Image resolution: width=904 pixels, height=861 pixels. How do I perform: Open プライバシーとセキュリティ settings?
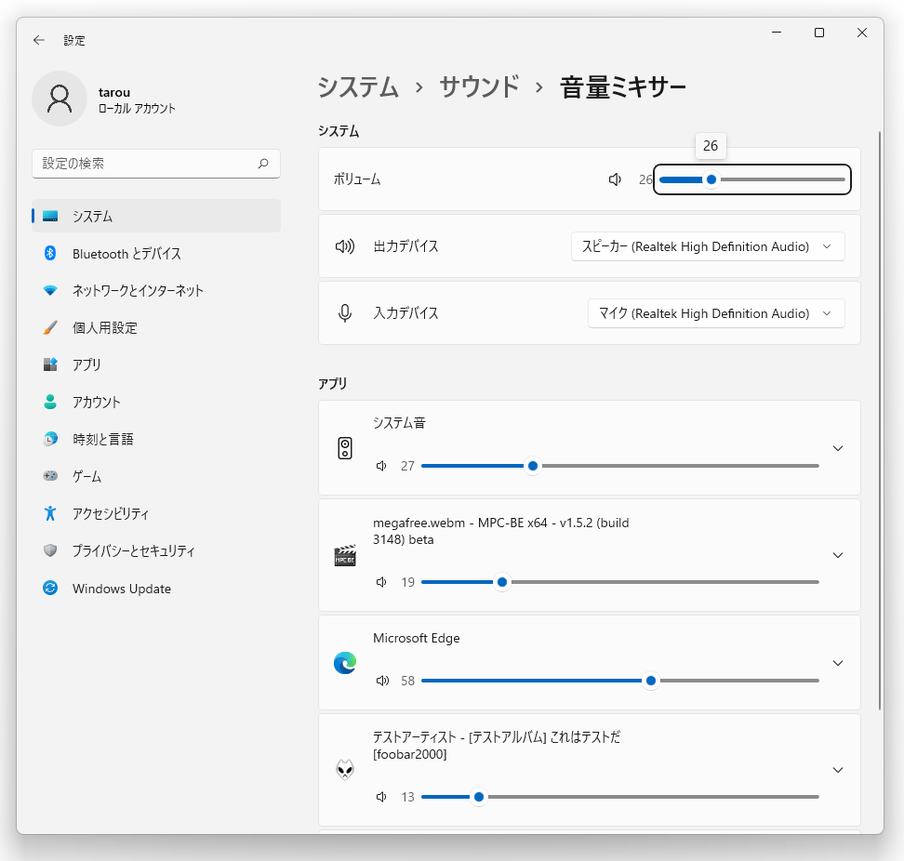pyautogui.click(x=156, y=551)
